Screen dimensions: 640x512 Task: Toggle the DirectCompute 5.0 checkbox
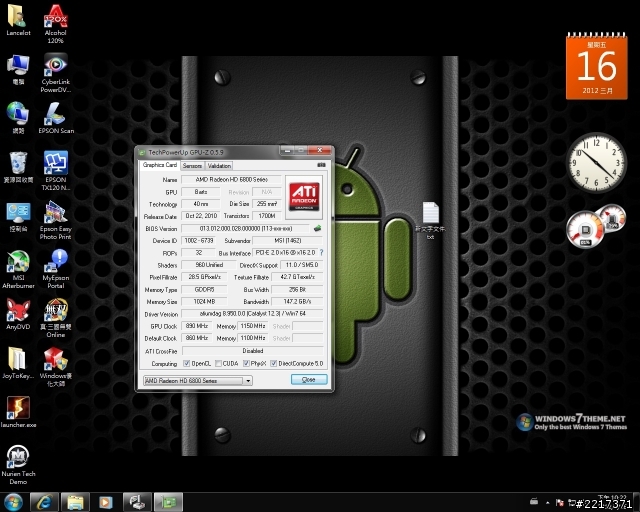tap(274, 363)
